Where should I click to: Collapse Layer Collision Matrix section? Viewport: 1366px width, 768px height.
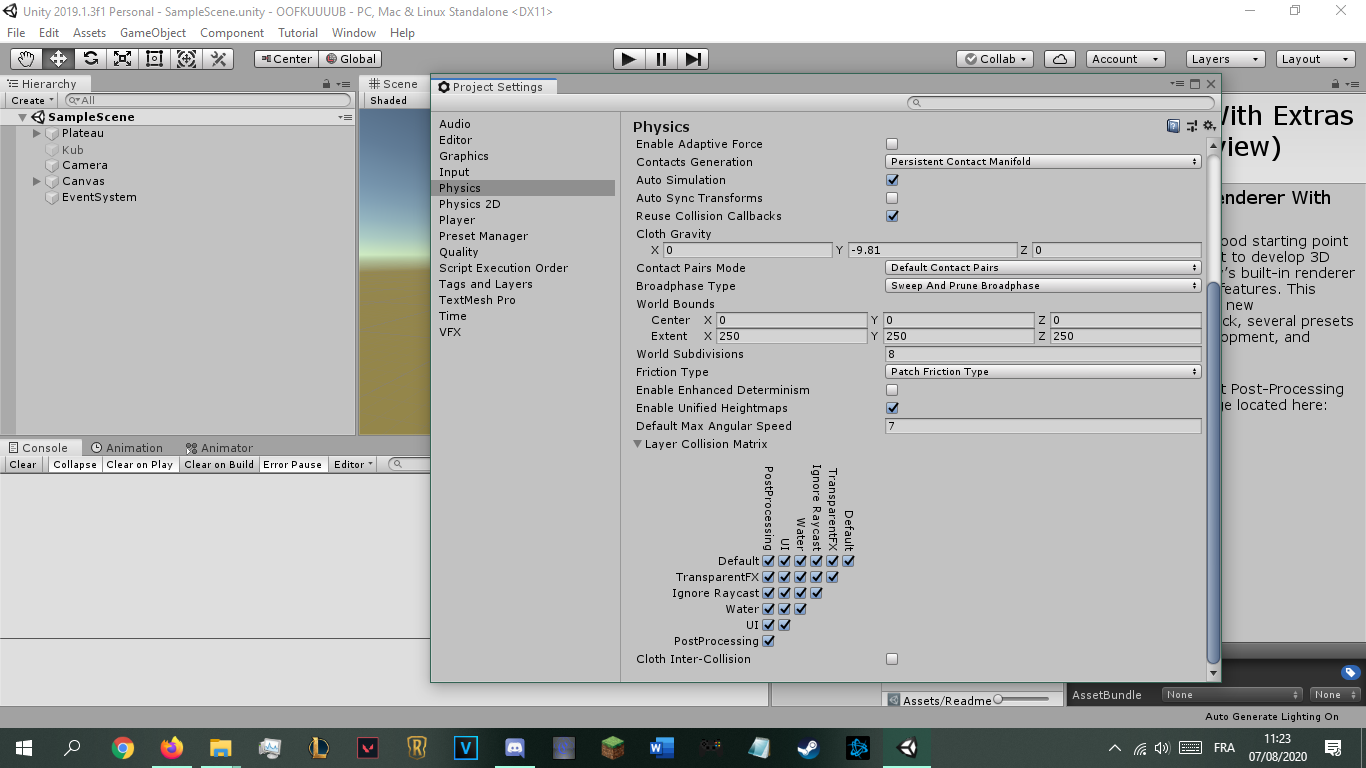click(638, 444)
